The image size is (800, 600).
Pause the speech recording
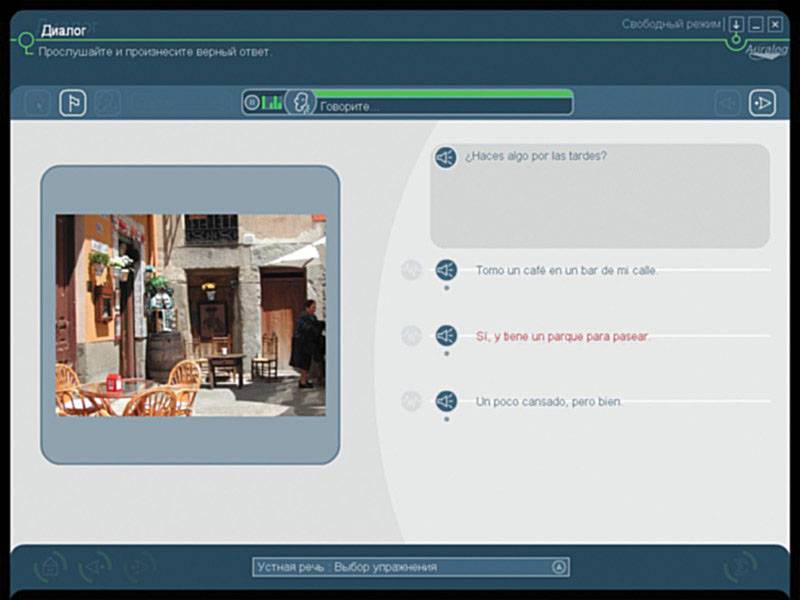(x=252, y=103)
